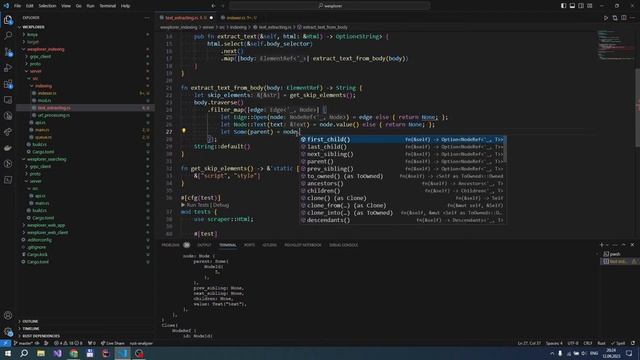Click the Run file play icon in the editor toolbar
This screenshot has height=360, width=640.
tap(606, 18)
